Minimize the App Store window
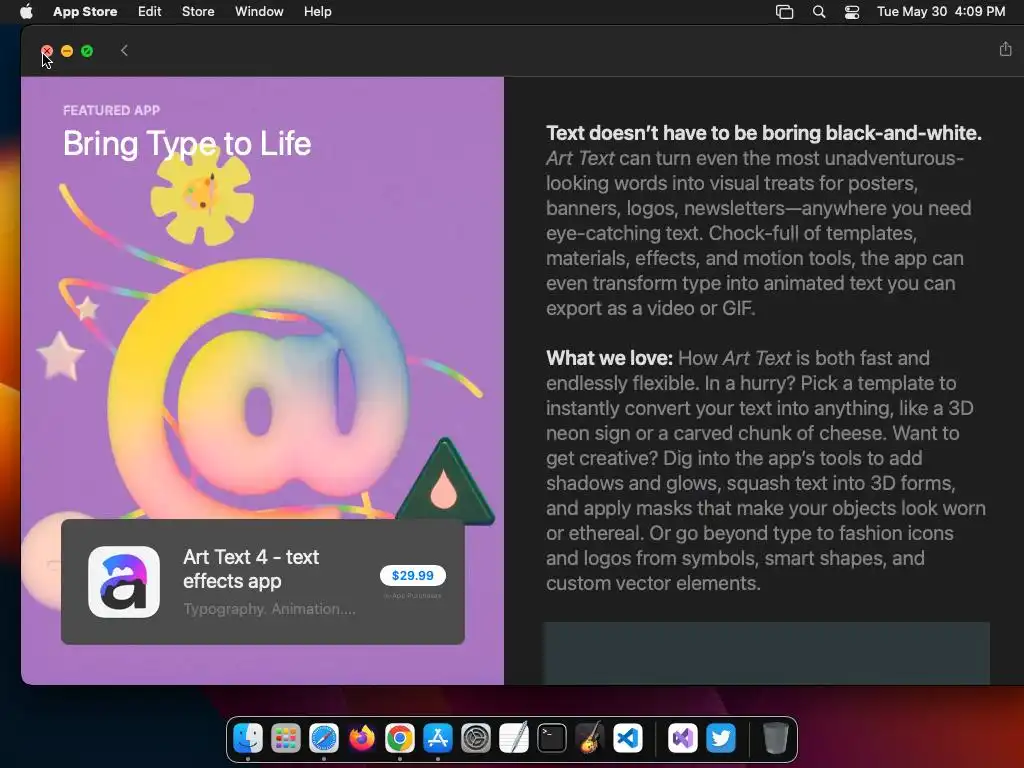 click(x=67, y=51)
